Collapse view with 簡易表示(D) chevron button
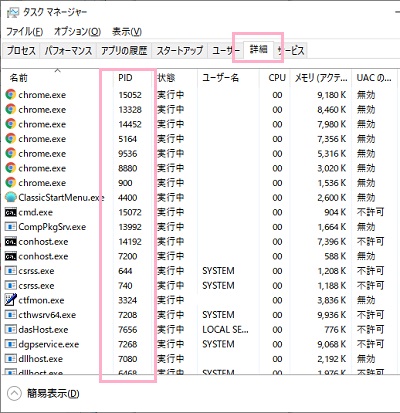Viewport: 400px width, 413px height. click(14, 393)
